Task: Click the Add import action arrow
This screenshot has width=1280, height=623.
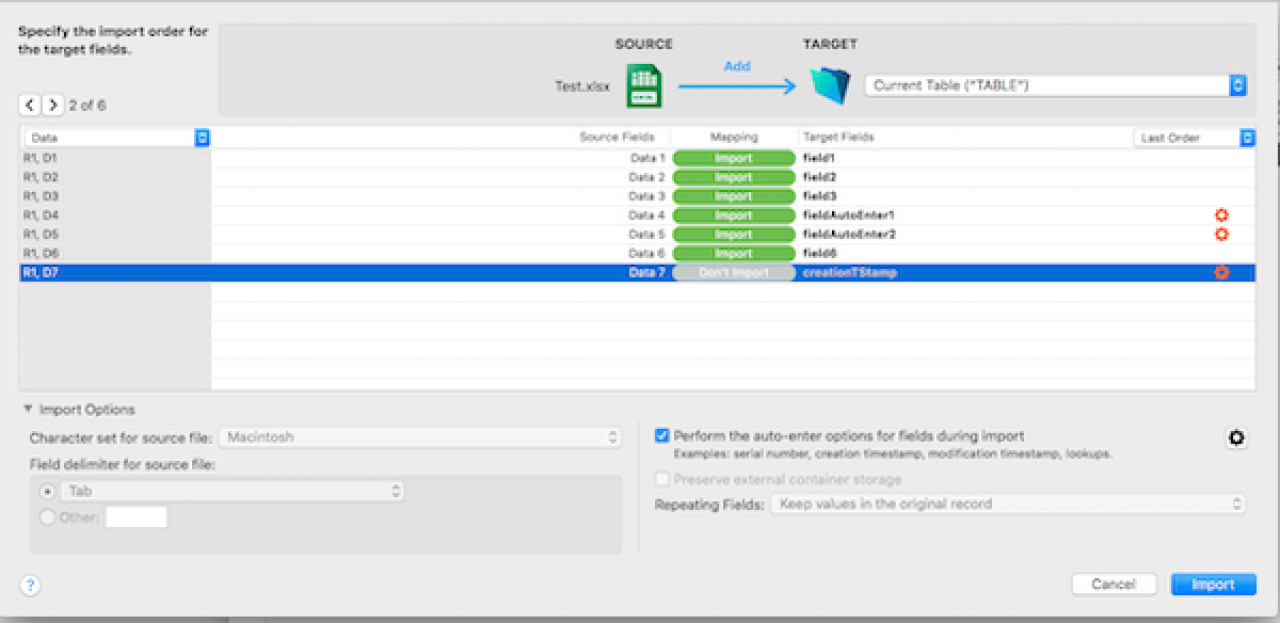Action: tap(737, 87)
